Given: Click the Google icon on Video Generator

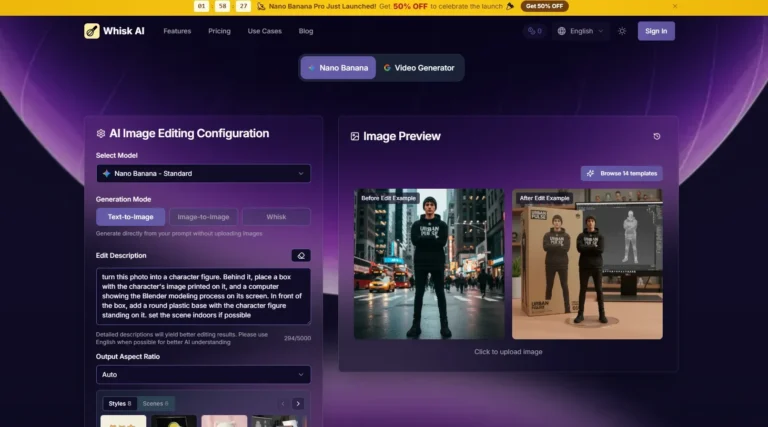Looking at the screenshot, I should (x=387, y=68).
